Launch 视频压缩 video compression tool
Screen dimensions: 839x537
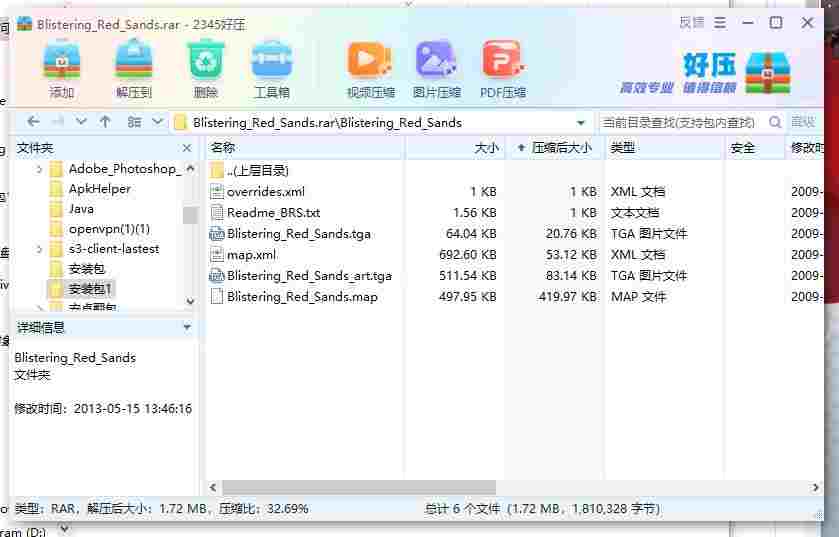point(370,60)
